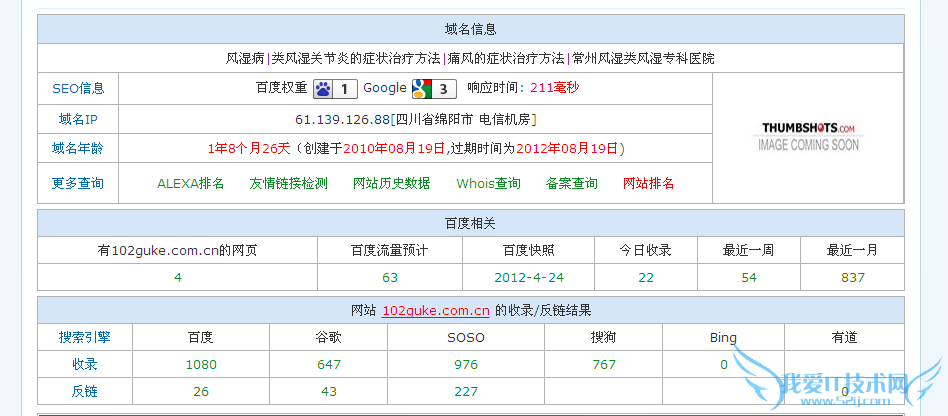948x416 pixels.
Task: Select the 谷歌 column header
Action: coord(329,337)
